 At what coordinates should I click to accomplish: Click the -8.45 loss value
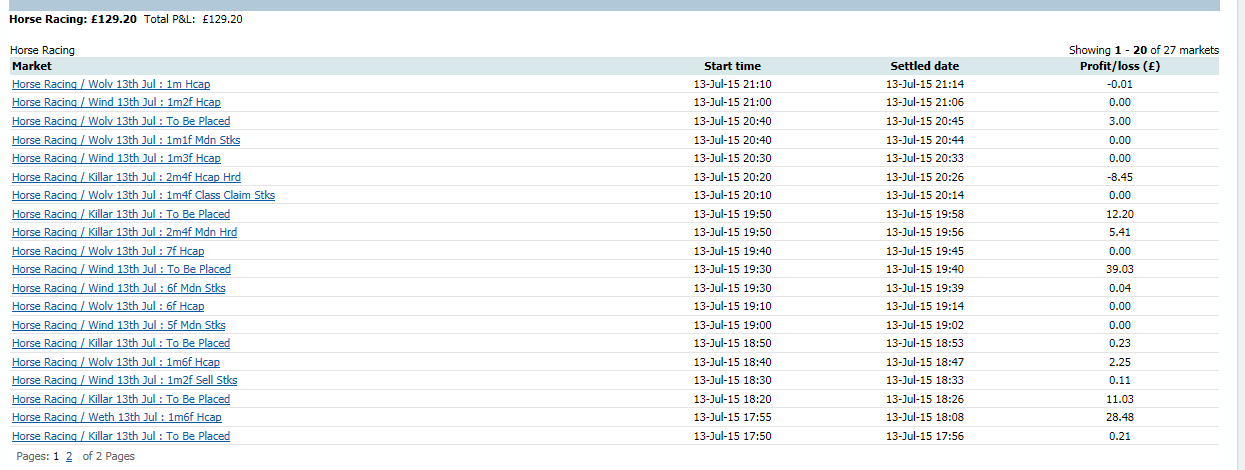click(1120, 177)
